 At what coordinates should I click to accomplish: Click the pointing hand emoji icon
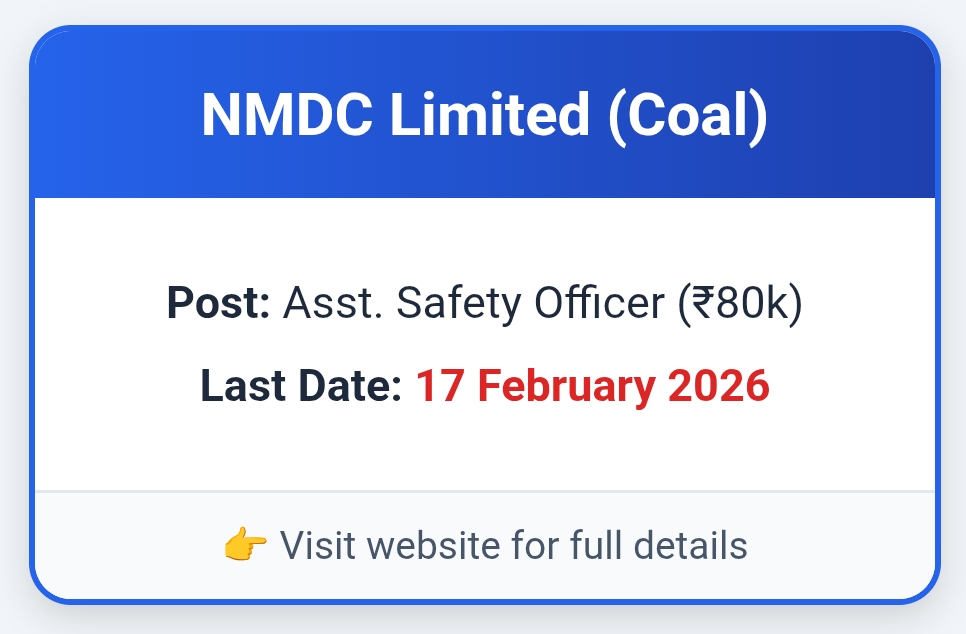click(x=245, y=546)
